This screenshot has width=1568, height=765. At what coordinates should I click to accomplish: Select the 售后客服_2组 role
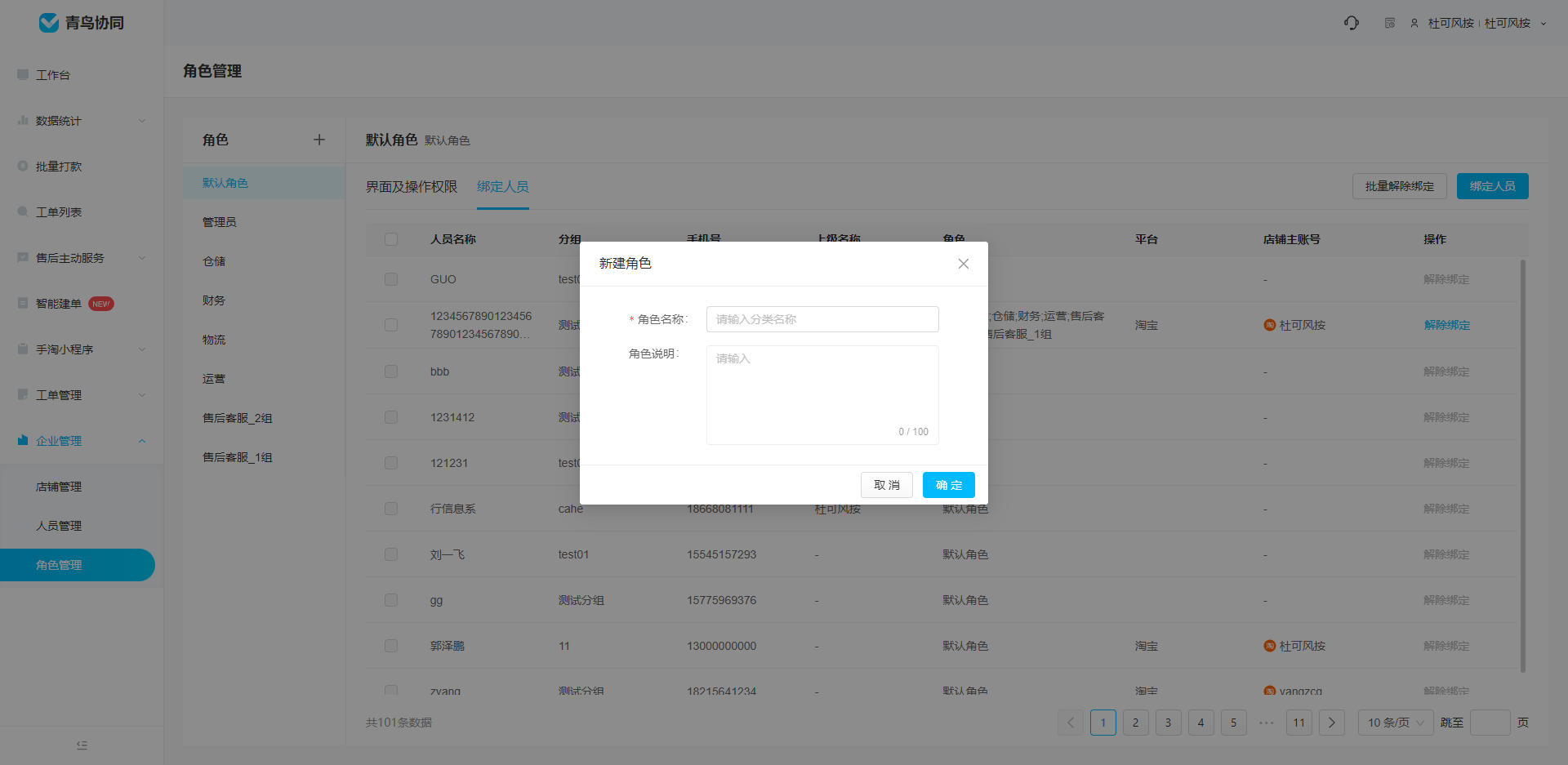[264, 418]
